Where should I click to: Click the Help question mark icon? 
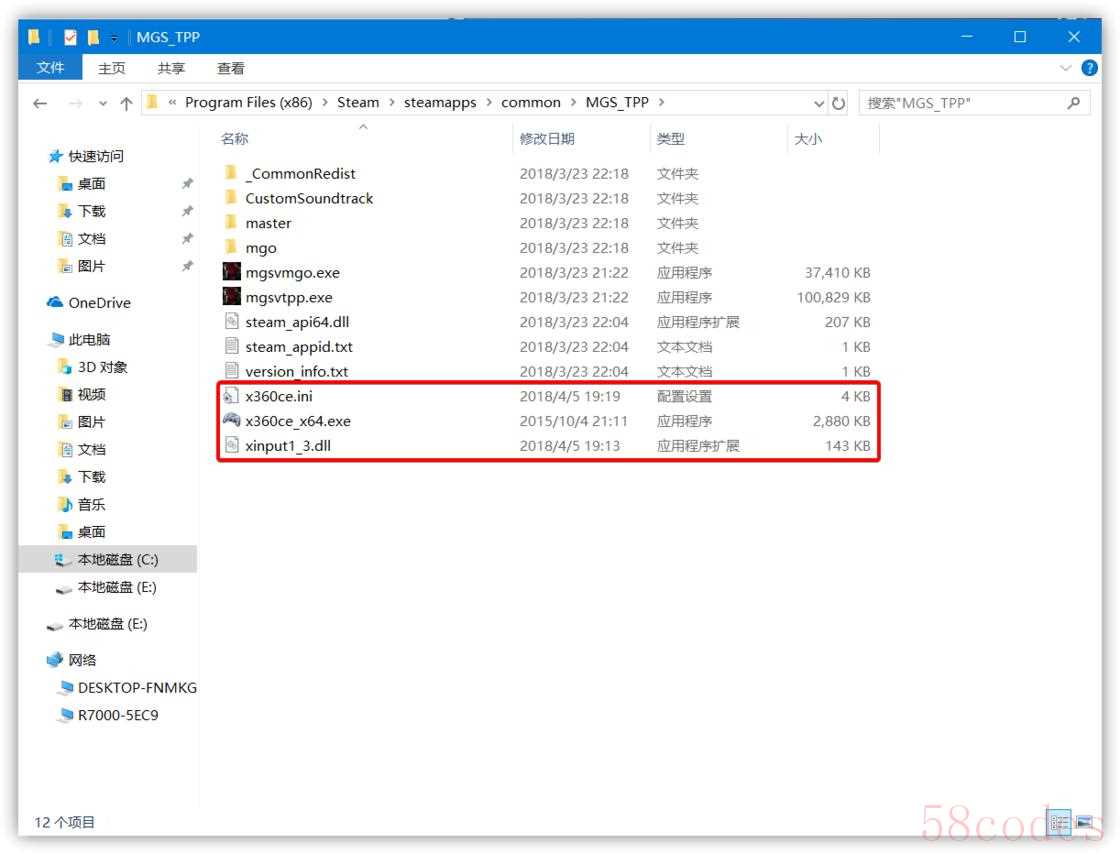pos(1089,68)
